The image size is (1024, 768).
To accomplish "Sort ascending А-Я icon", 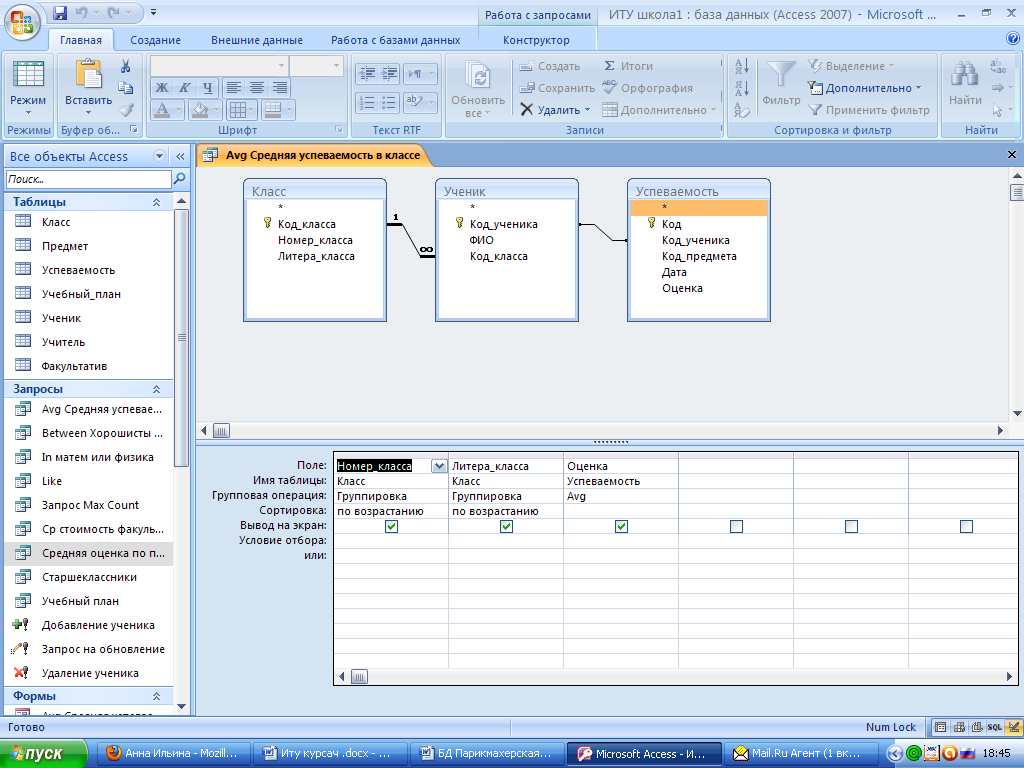I will (x=742, y=66).
